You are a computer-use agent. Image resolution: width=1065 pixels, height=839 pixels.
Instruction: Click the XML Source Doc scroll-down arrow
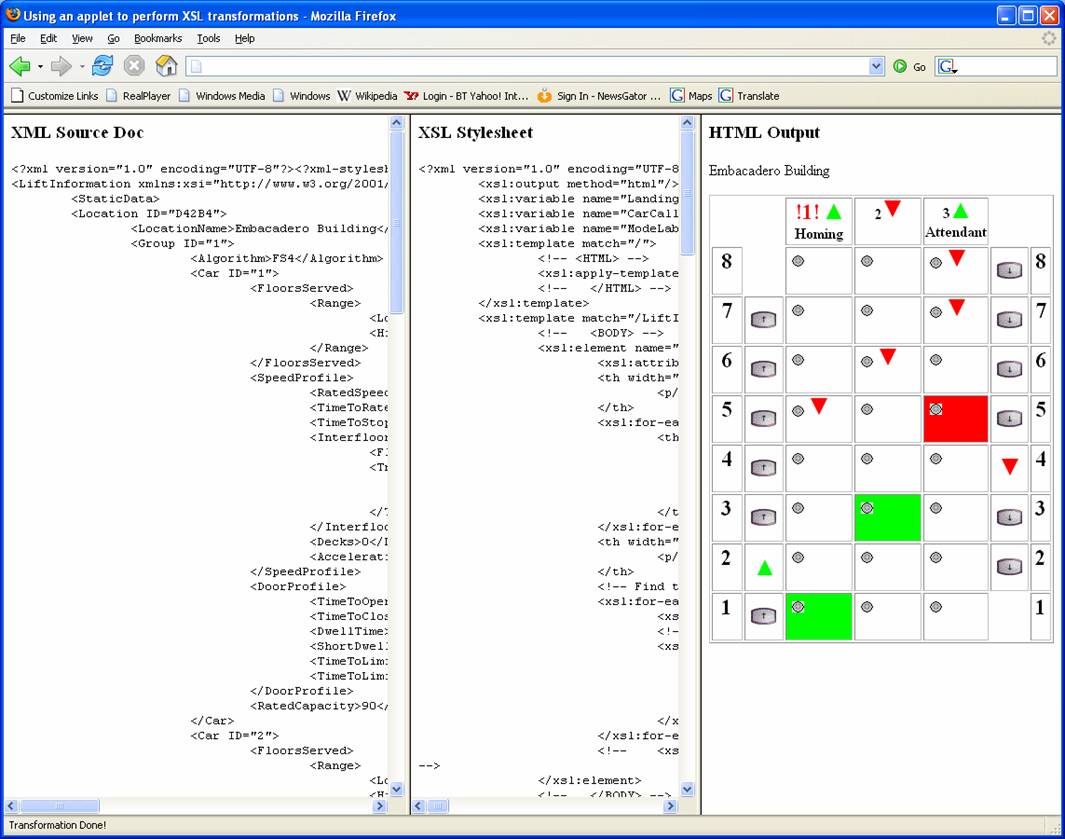coord(397,789)
